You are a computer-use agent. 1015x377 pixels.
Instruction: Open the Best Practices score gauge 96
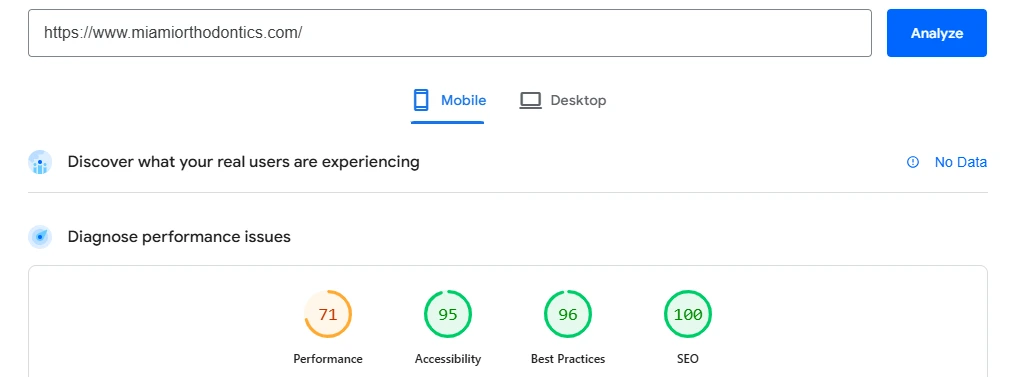568,314
